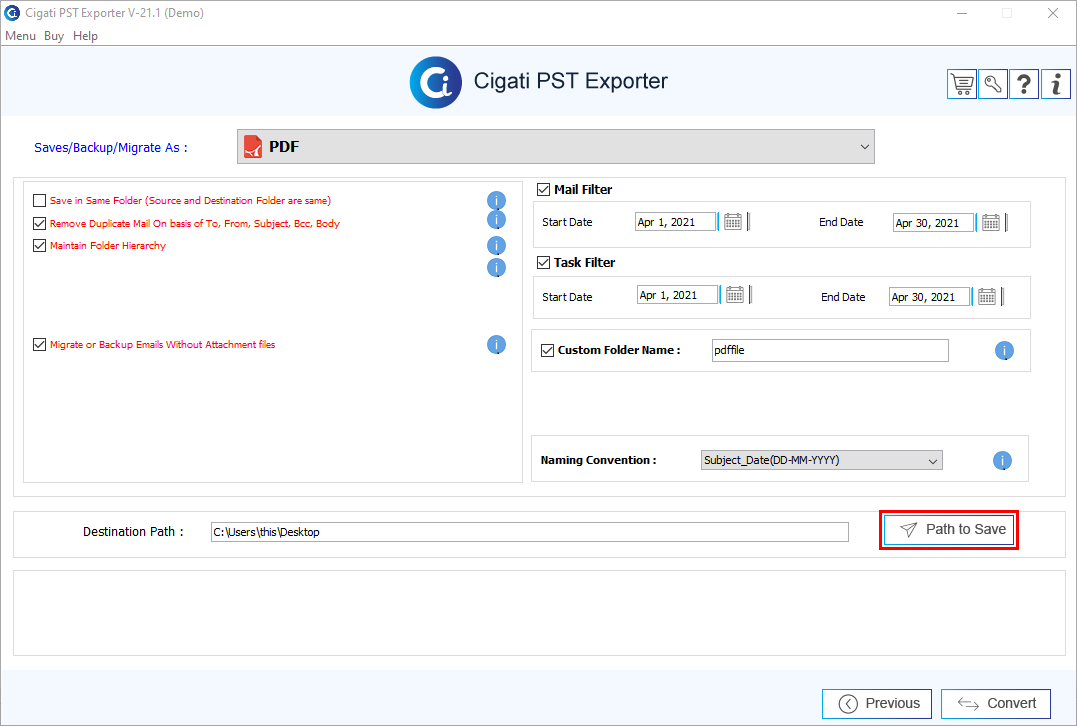Click info icon for Migrate Without Attachment
Image resolution: width=1077 pixels, height=726 pixels.
click(497, 345)
